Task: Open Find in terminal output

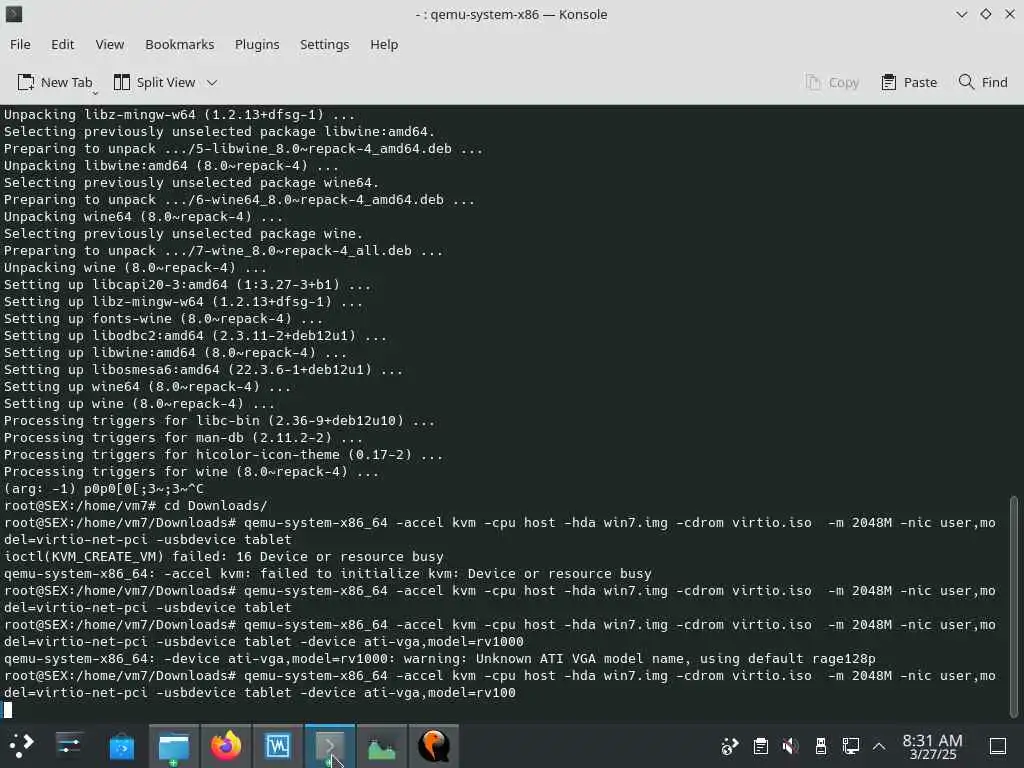Action: click(x=984, y=82)
